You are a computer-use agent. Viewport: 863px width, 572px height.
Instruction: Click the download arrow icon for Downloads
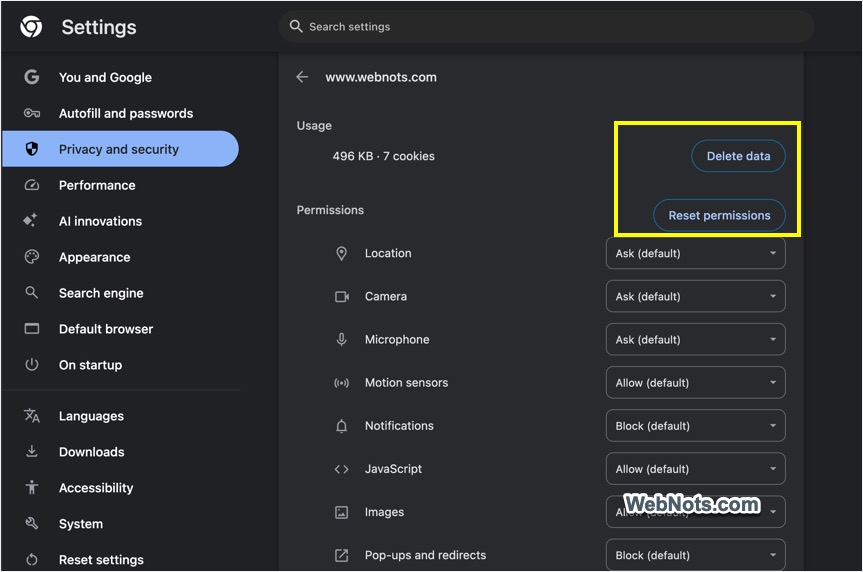coord(31,451)
